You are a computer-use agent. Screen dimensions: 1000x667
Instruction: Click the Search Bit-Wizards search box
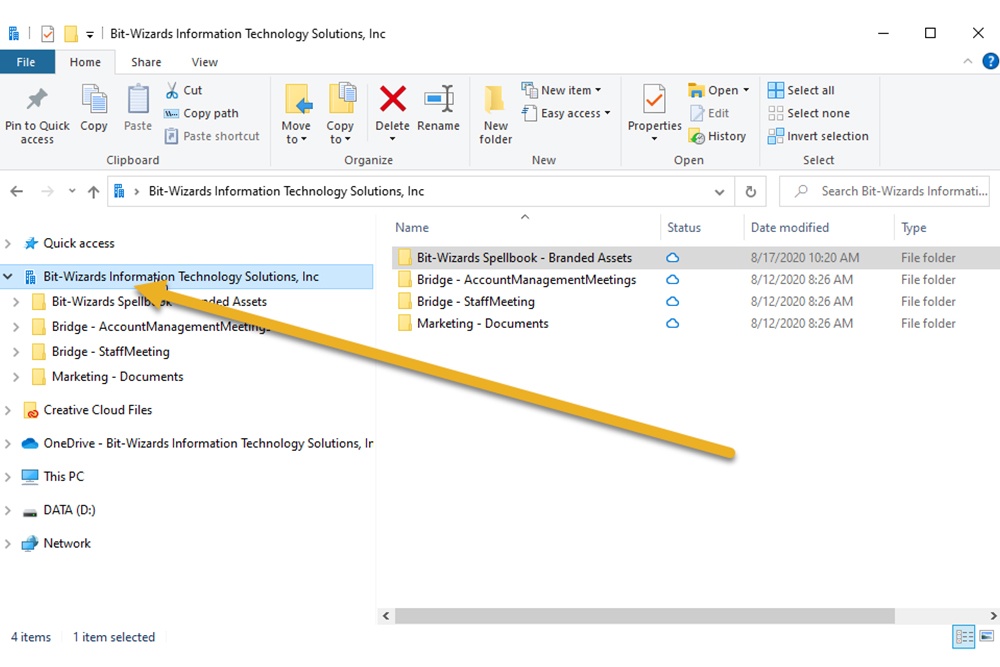[884, 191]
